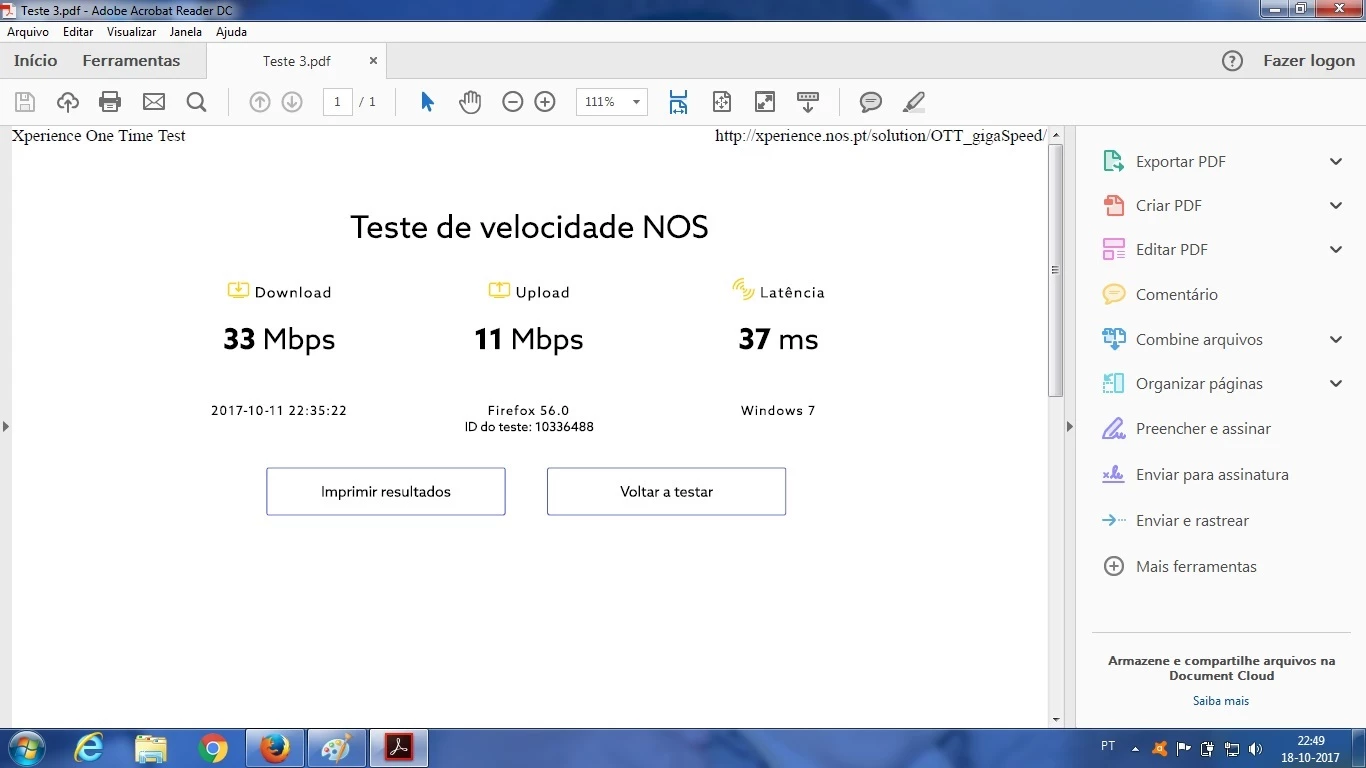Go to the next page with the down arrow
Image resolution: width=1366 pixels, height=768 pixels.
click(x=292, y=102)
